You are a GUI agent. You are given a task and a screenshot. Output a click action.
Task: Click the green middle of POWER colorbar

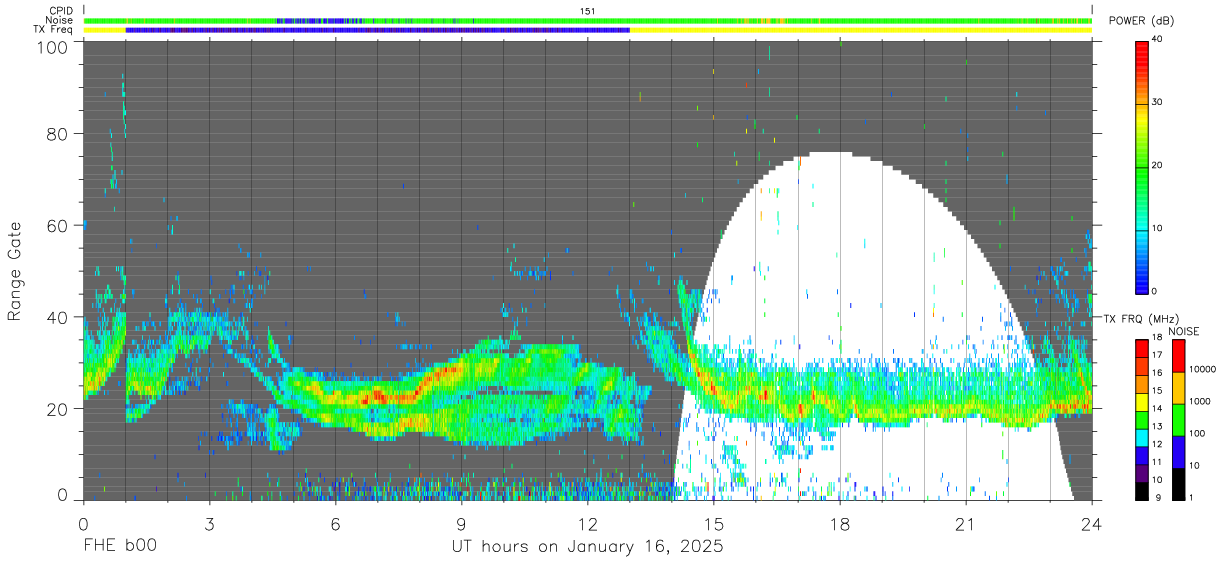tap(1142, 166)
